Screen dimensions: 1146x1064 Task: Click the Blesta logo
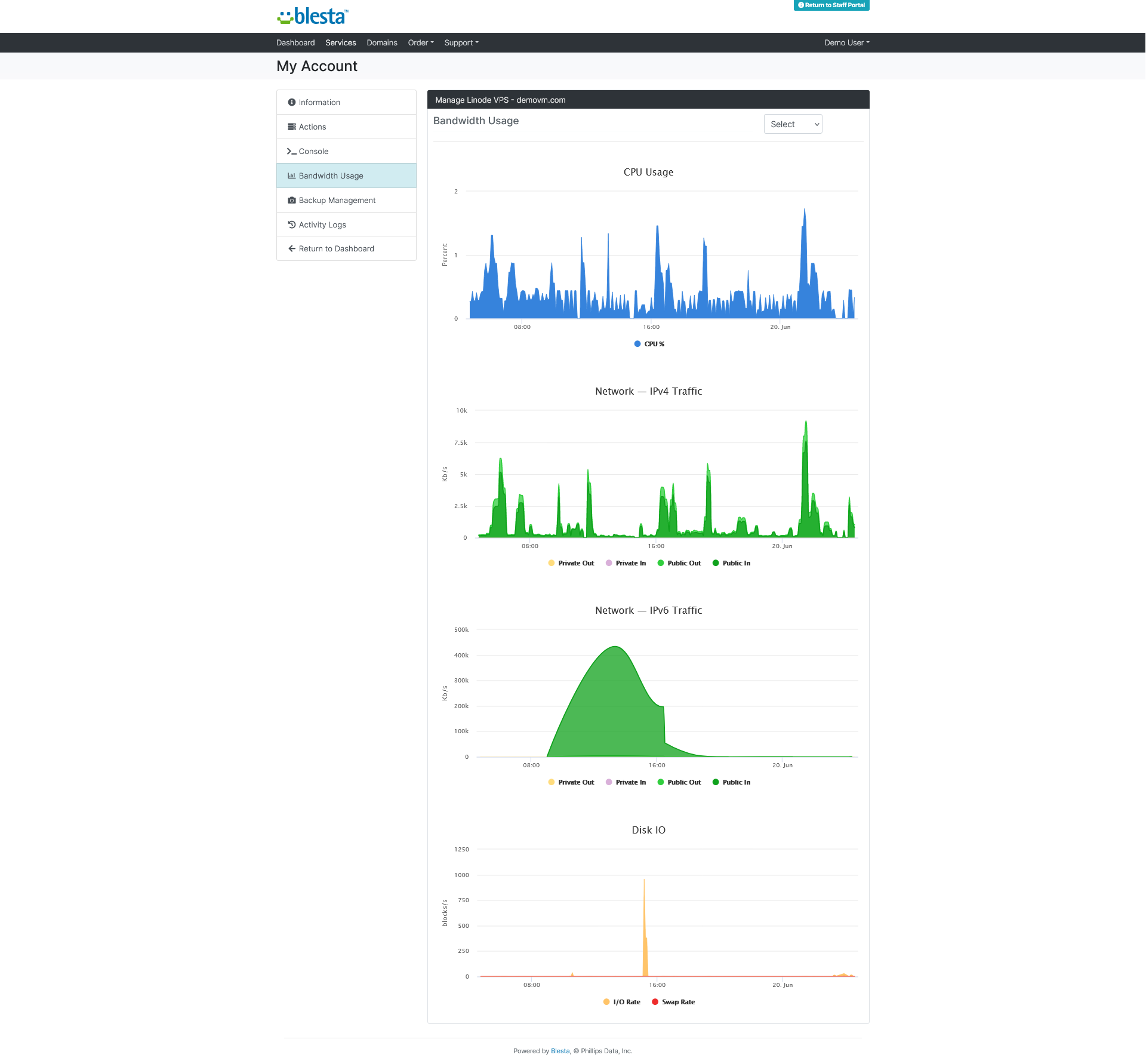tap(313, 16)
